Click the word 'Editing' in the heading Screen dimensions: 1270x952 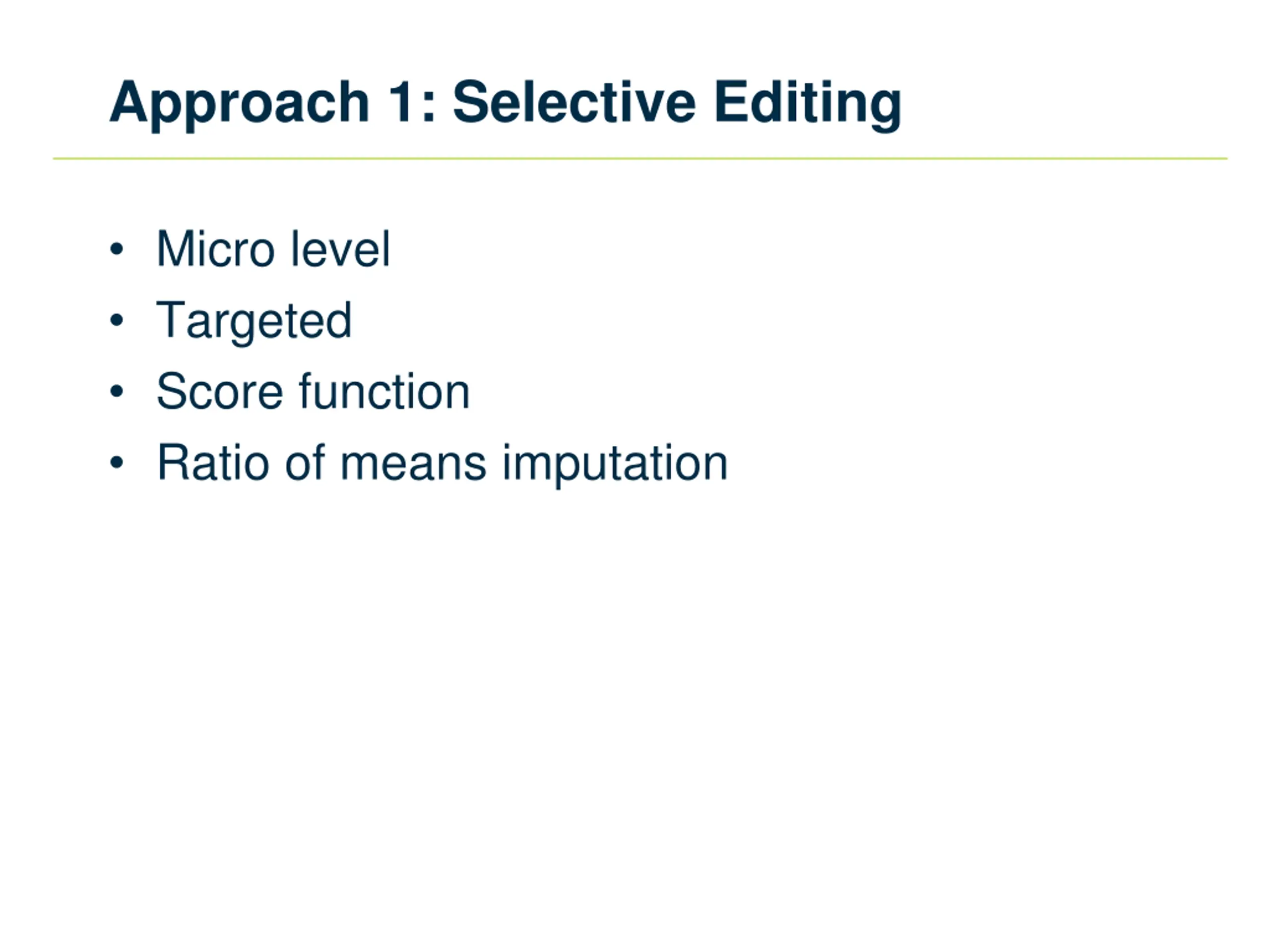(808, 105)
